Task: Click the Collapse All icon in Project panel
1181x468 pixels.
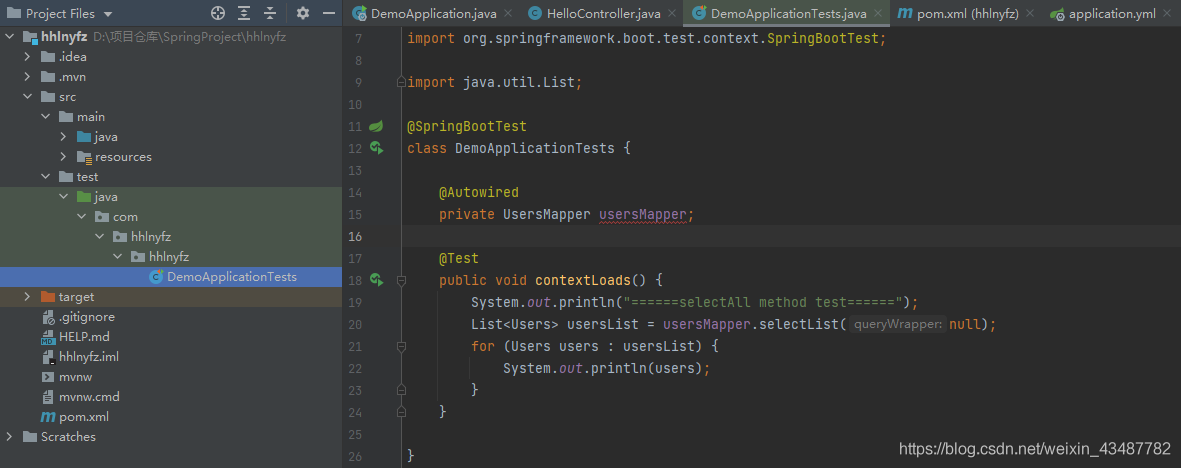Action: coord(270,14)
